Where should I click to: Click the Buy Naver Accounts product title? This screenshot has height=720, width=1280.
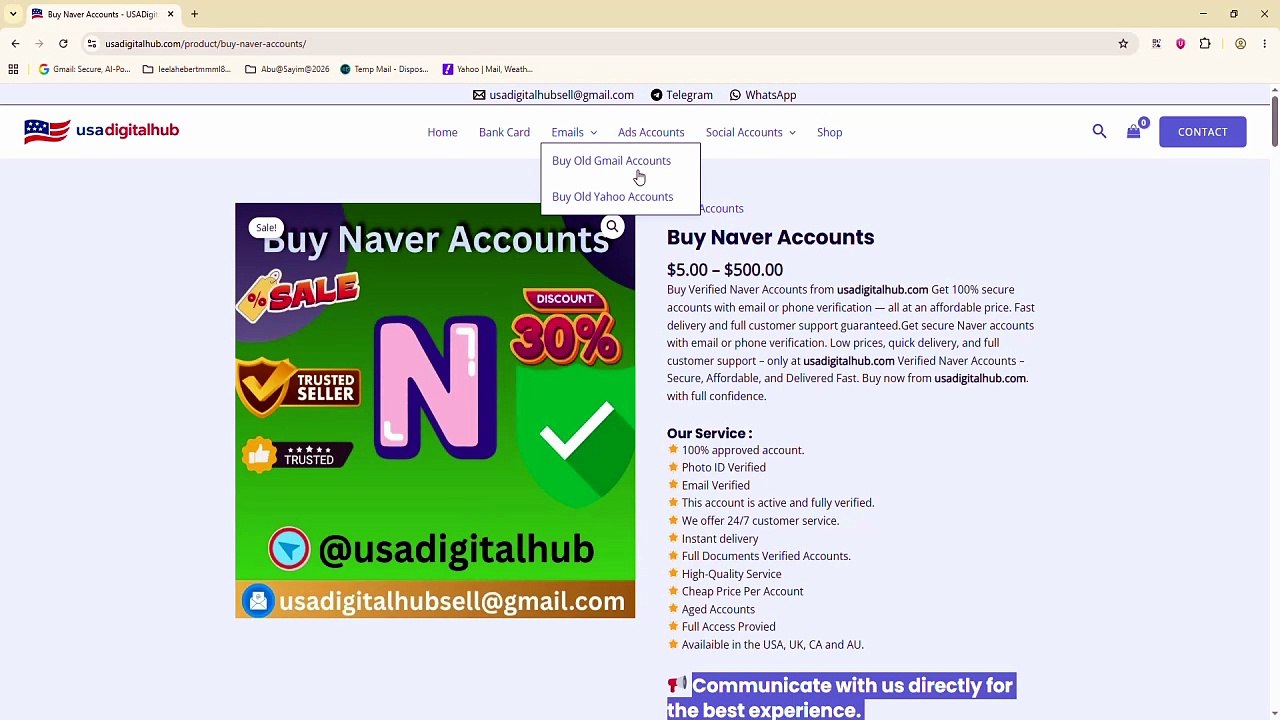770,237
